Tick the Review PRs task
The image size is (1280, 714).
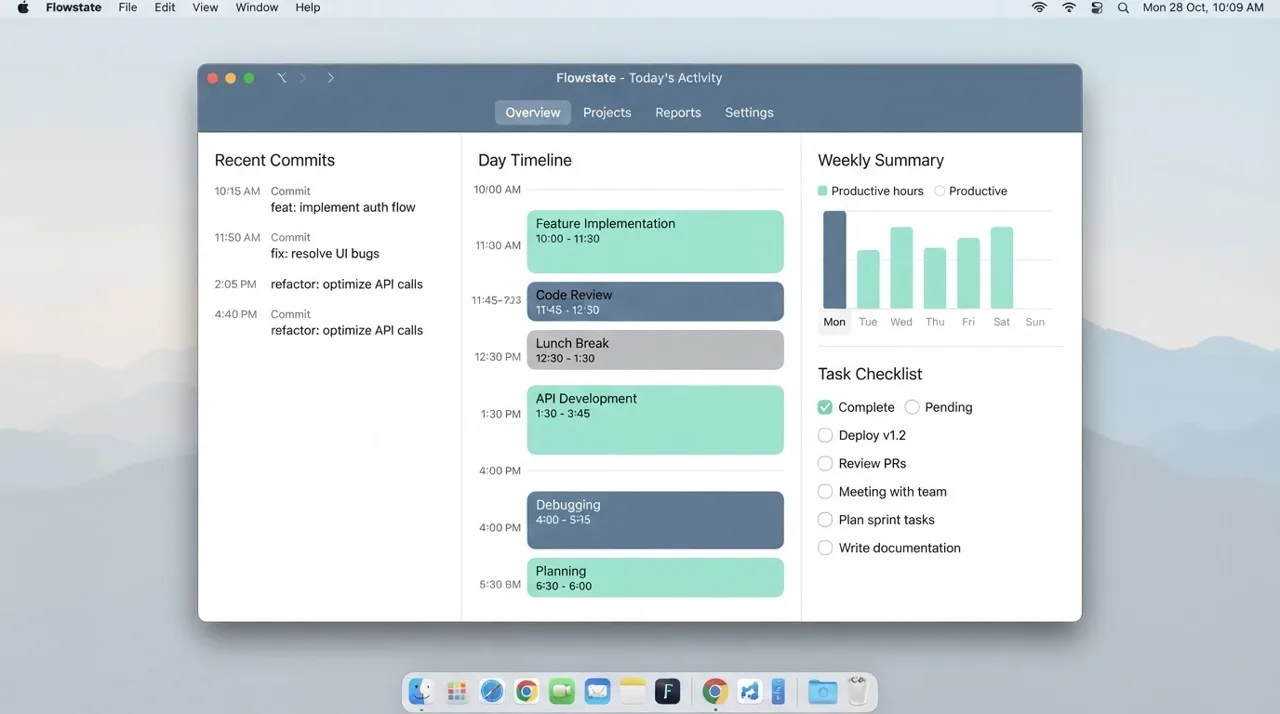click(x=825, y=463)
